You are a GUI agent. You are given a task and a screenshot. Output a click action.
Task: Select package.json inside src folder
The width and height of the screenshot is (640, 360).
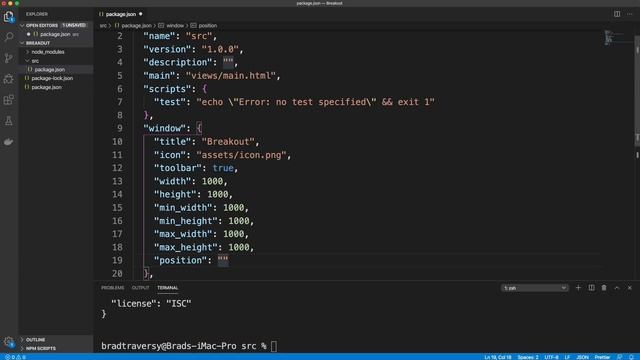49,69
